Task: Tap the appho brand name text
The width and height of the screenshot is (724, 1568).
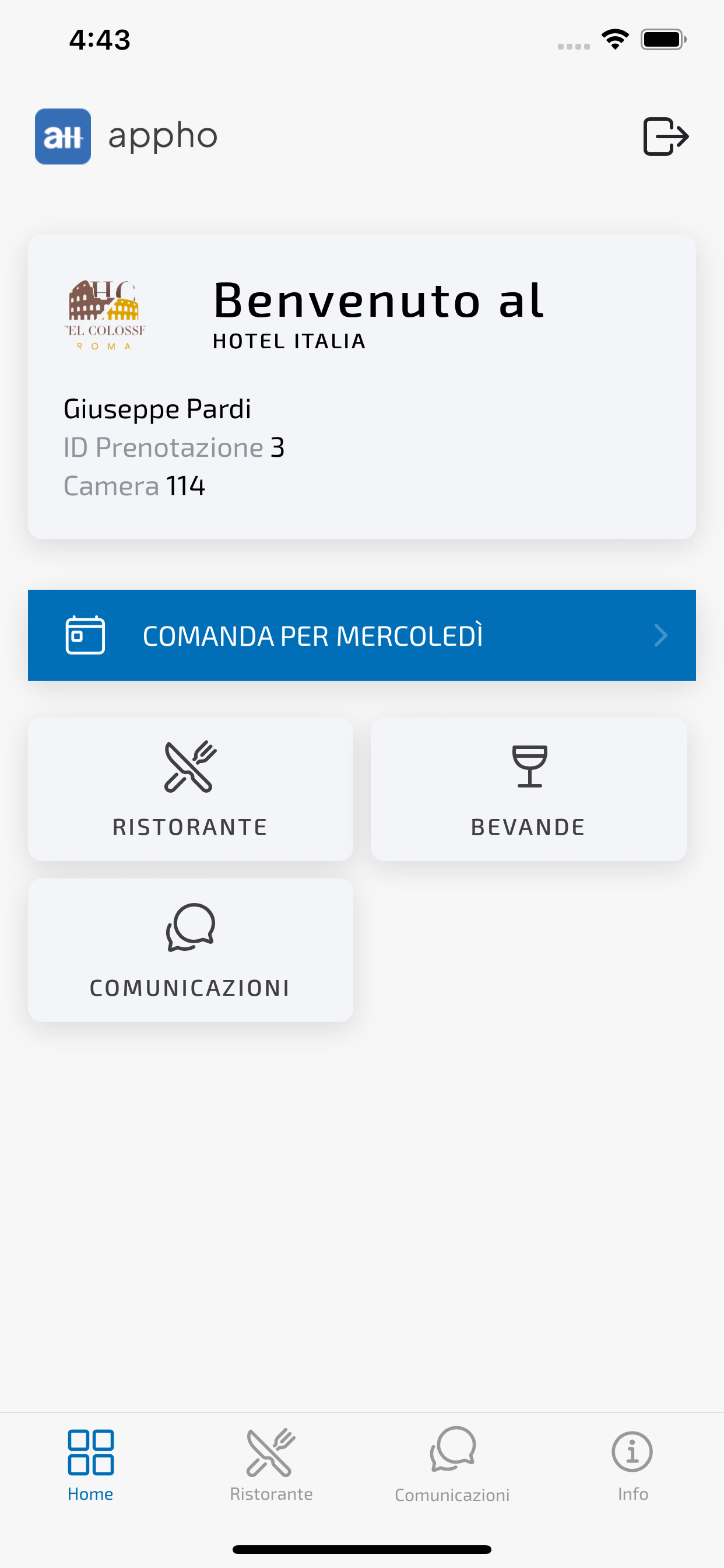Action: pyautogui.click(x=163, y=136)
